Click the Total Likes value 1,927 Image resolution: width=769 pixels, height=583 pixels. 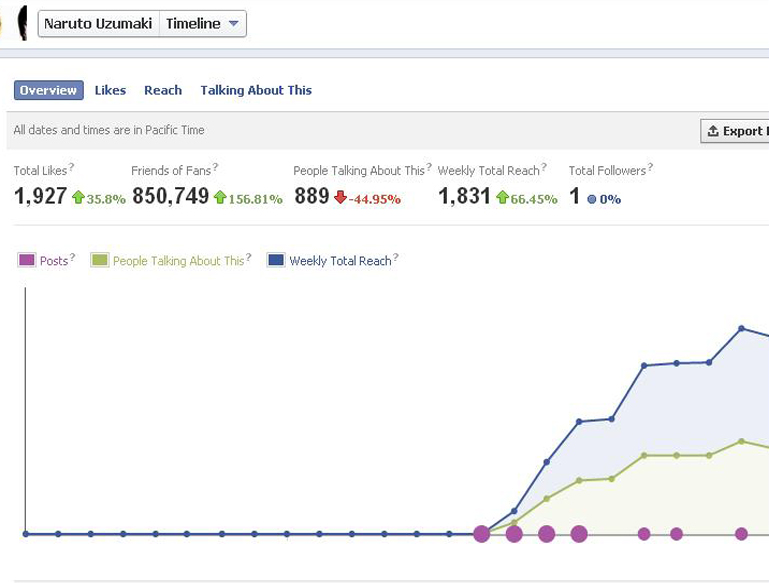(x=40, y=196)
